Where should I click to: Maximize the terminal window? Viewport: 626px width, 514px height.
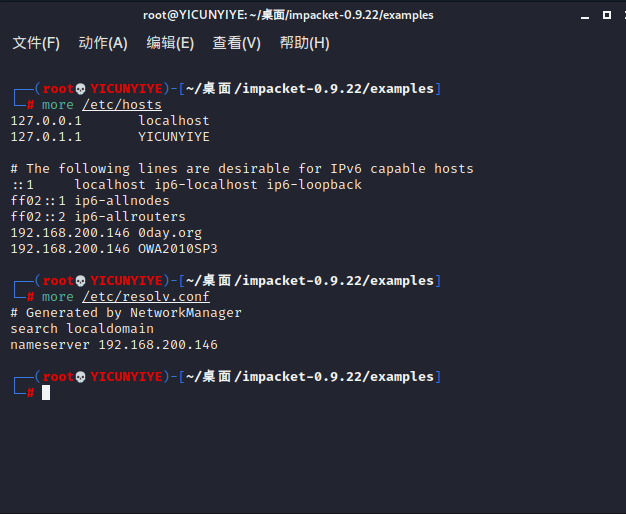[607, 15]
